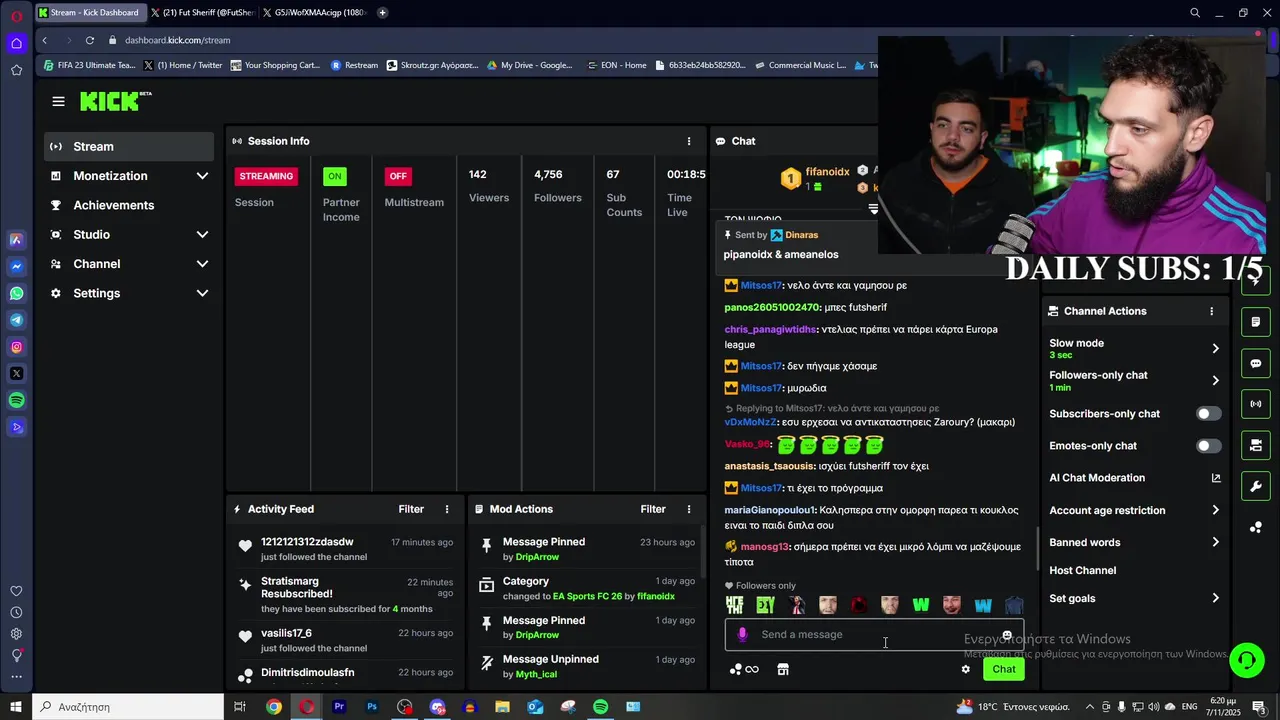The image size is (1280, 720).
Task: Open Photoshop from Windows taskbar
Action: tap(372, 707)
